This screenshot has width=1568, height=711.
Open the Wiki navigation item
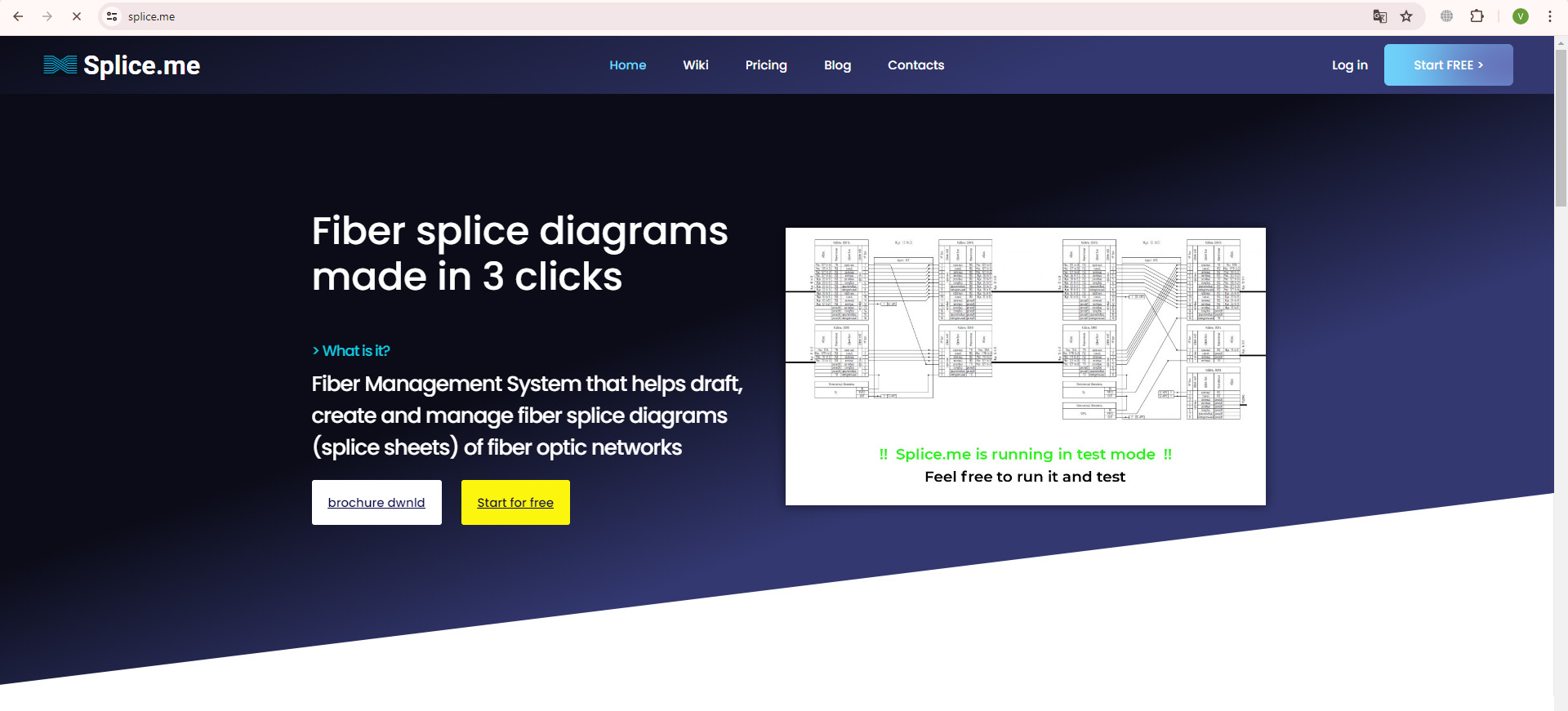[x=696, y=65]
